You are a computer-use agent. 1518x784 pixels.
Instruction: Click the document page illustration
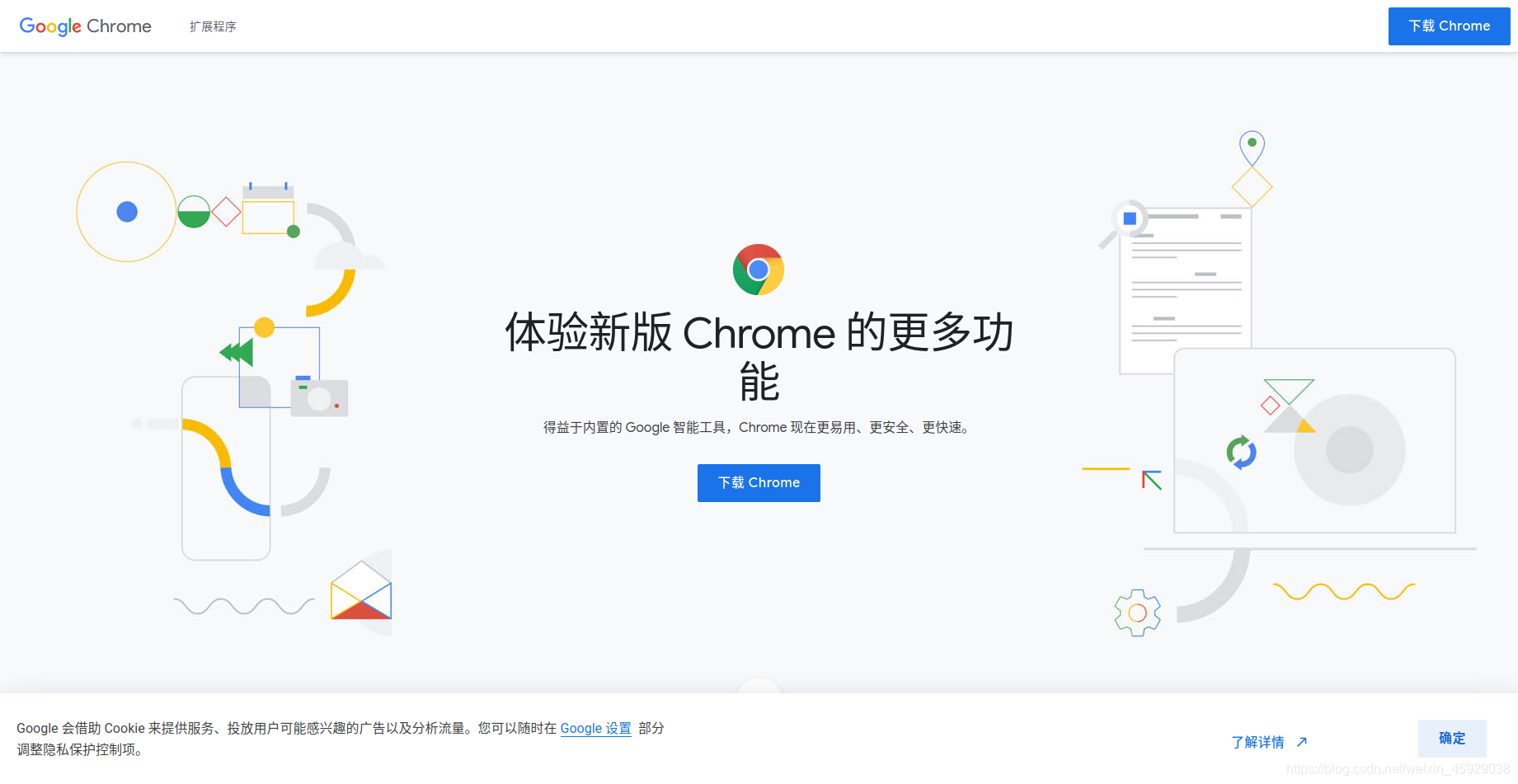click(1186, 290)
